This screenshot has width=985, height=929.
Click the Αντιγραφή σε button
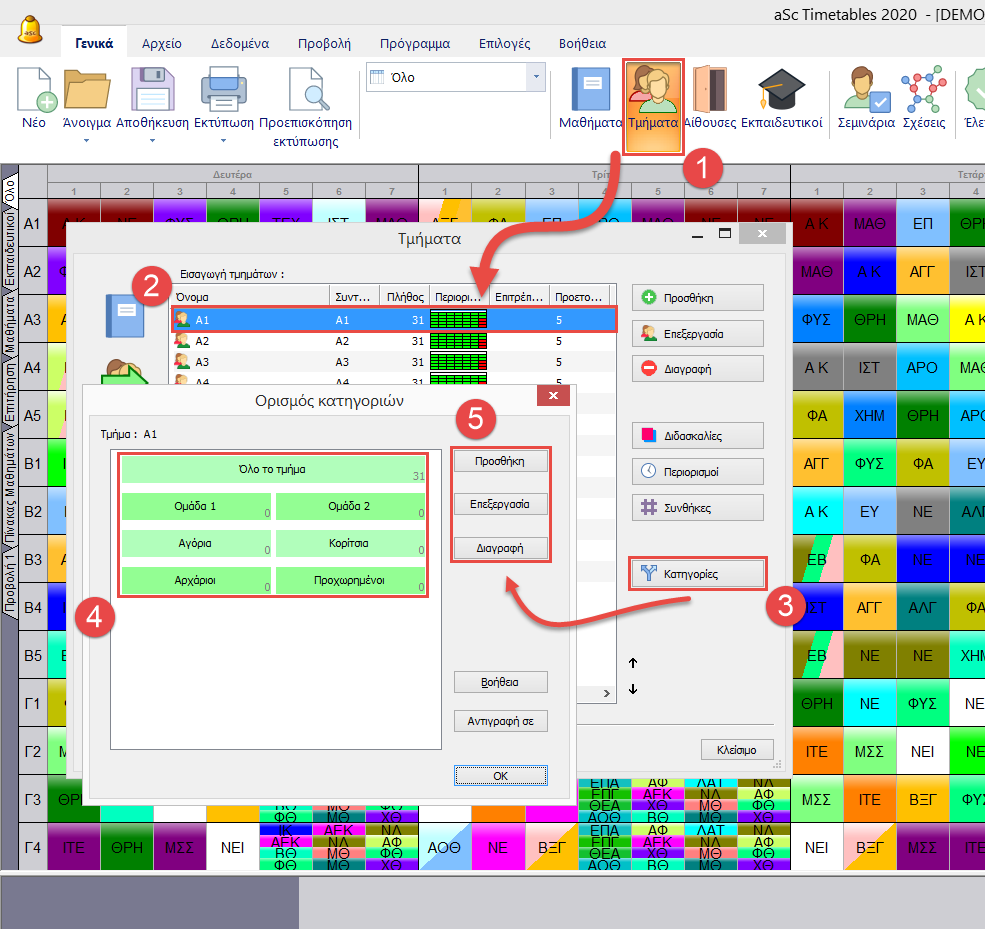(x=500, y=720)
